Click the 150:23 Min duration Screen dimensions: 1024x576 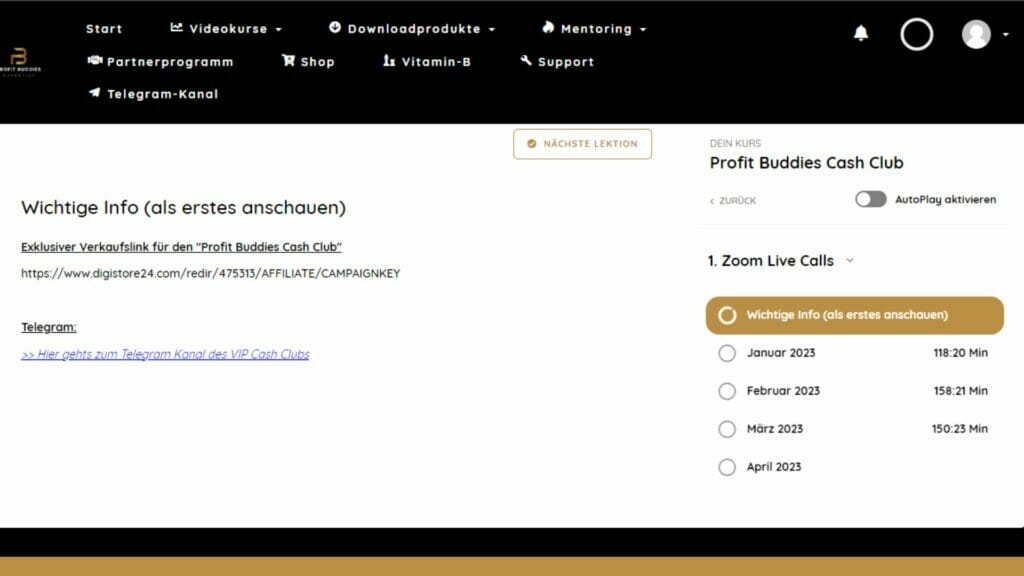tap(959, 428)
